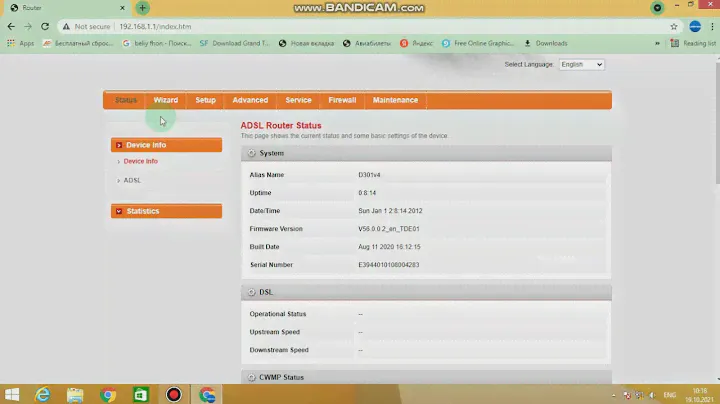
Task: Switch to the Wizard tab
Action: point(165,100)
